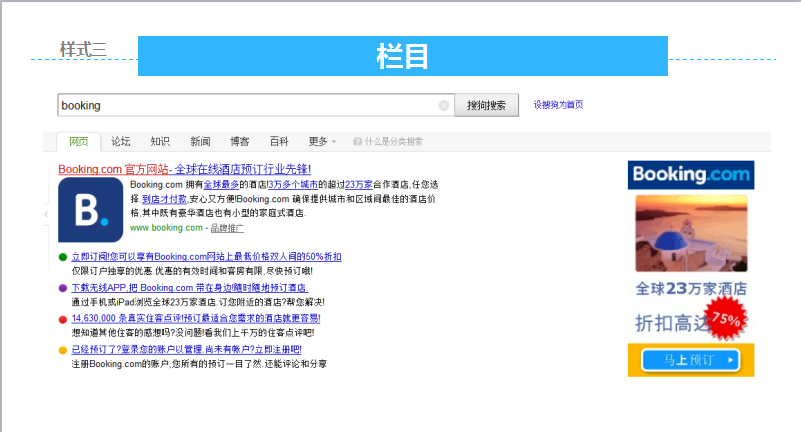Click the 搜狗搜索 search button

pyautogui.click(x=487, y=105)
